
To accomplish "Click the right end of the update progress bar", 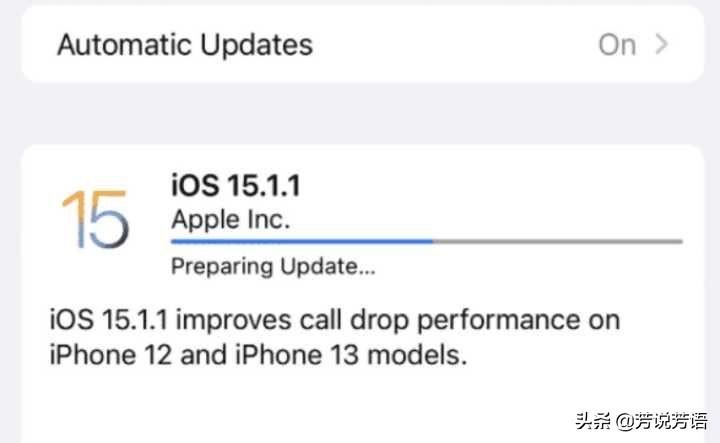I will 680,241.
